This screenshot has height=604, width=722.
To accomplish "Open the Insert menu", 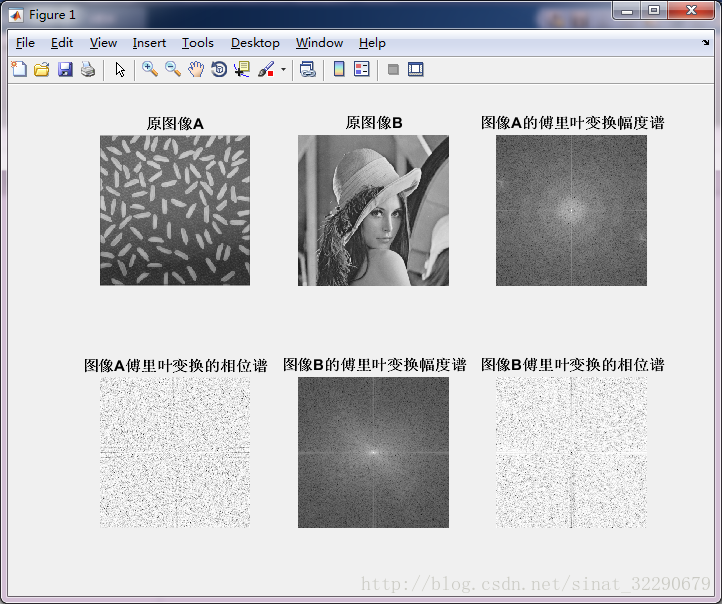I will coord(149,43).
